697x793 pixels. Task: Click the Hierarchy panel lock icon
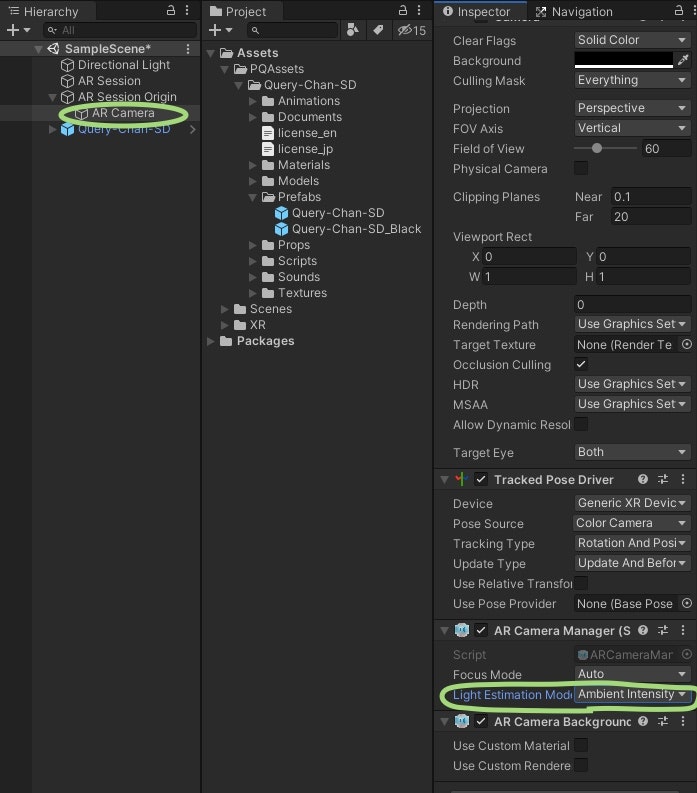pyautogui.click(x=171, y=10)
